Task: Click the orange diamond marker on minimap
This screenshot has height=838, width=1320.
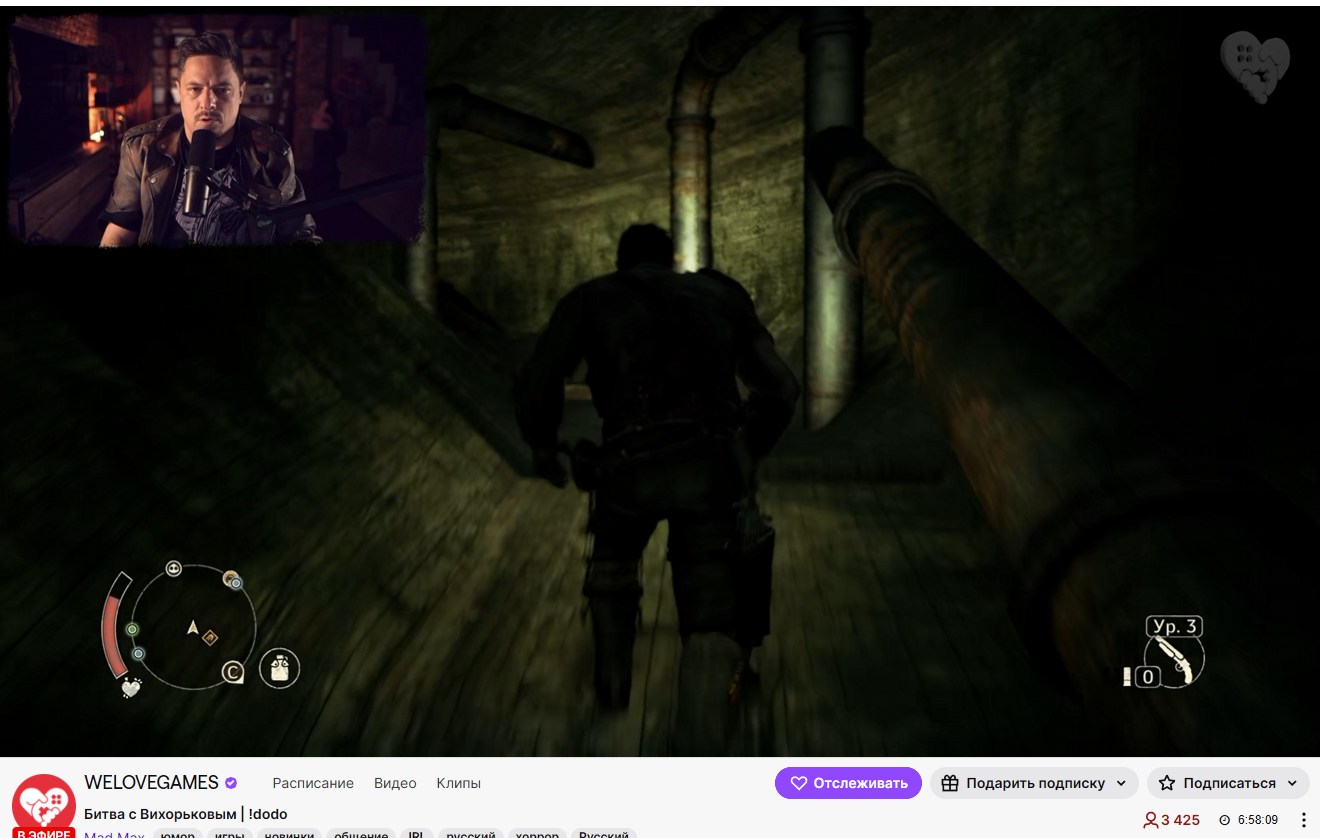Action: point(210,637)
